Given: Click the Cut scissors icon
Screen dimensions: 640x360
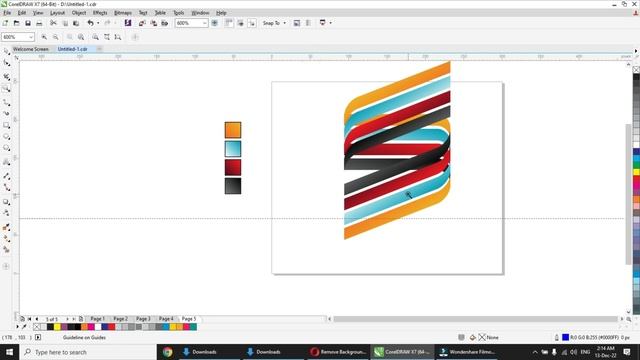Looking at the screenshot, I should (53, 23).
